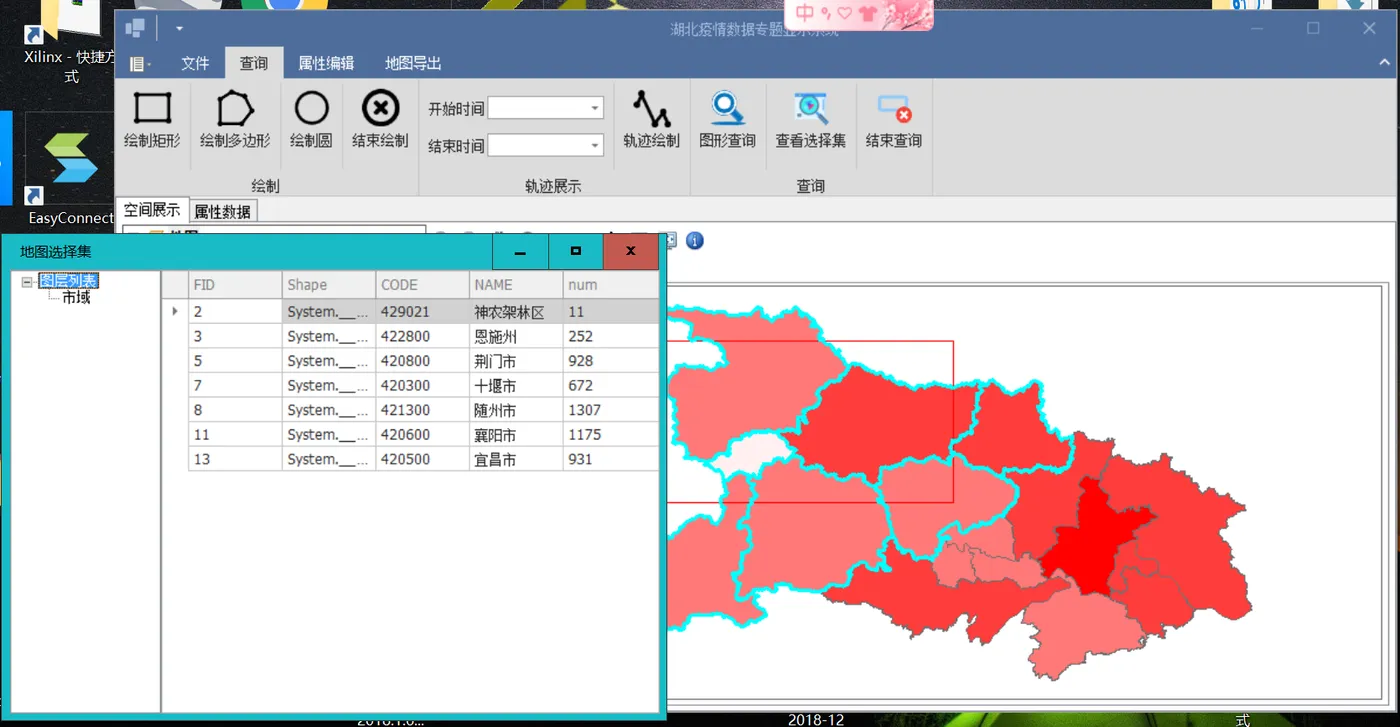Click the num column header

(611, 285)
